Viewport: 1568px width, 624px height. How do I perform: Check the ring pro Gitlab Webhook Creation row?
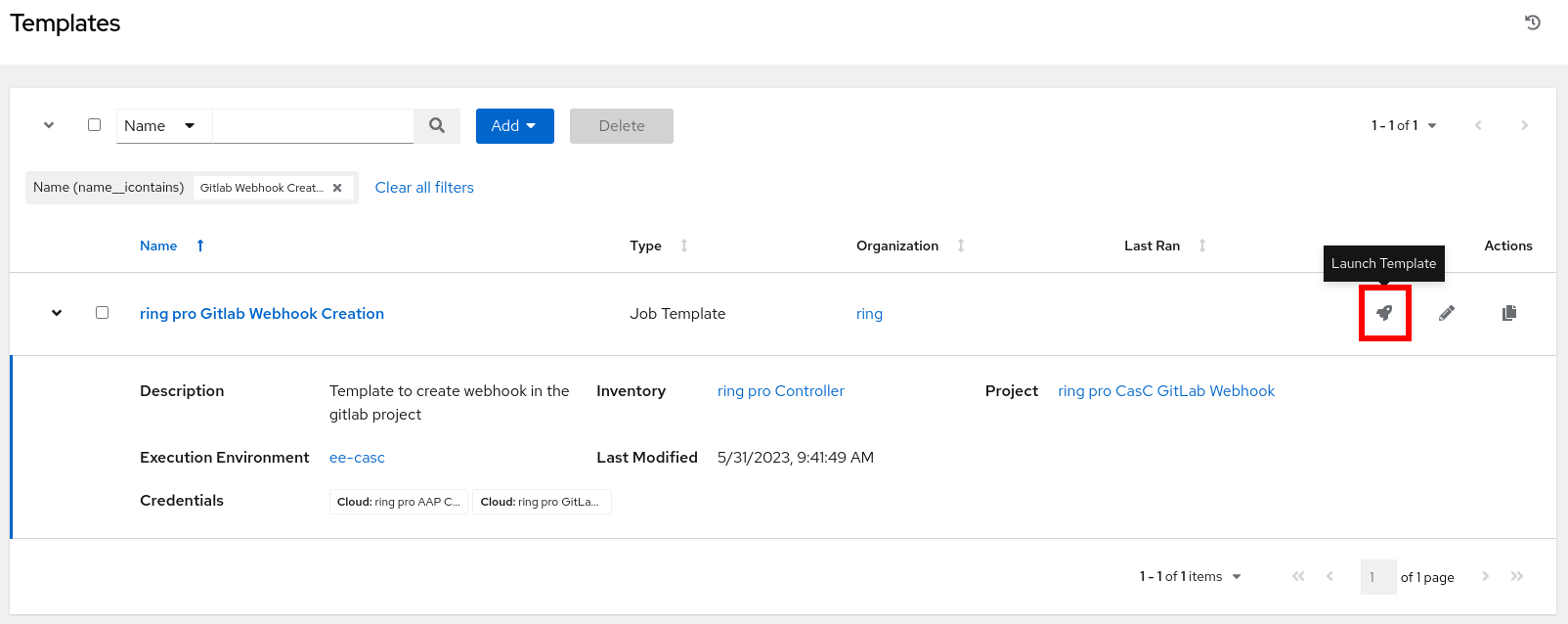(x=102, y=313)
